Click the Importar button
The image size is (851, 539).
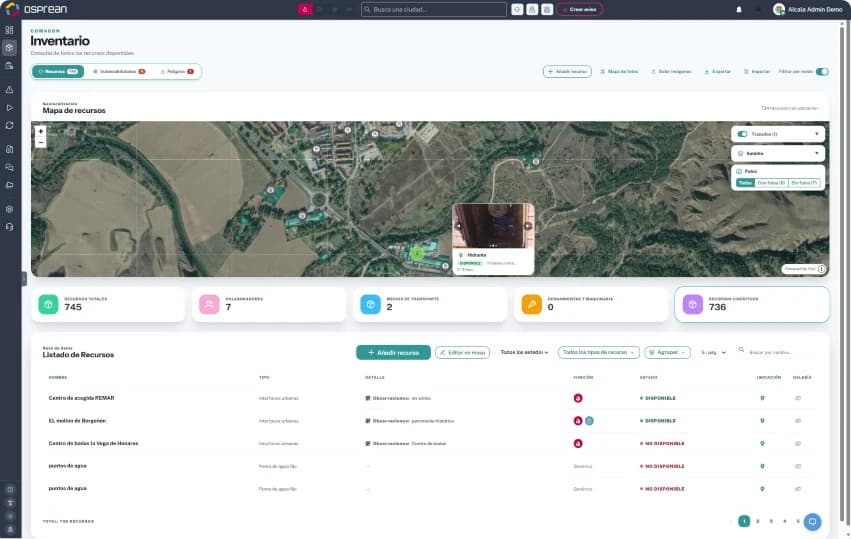[757, 72]
